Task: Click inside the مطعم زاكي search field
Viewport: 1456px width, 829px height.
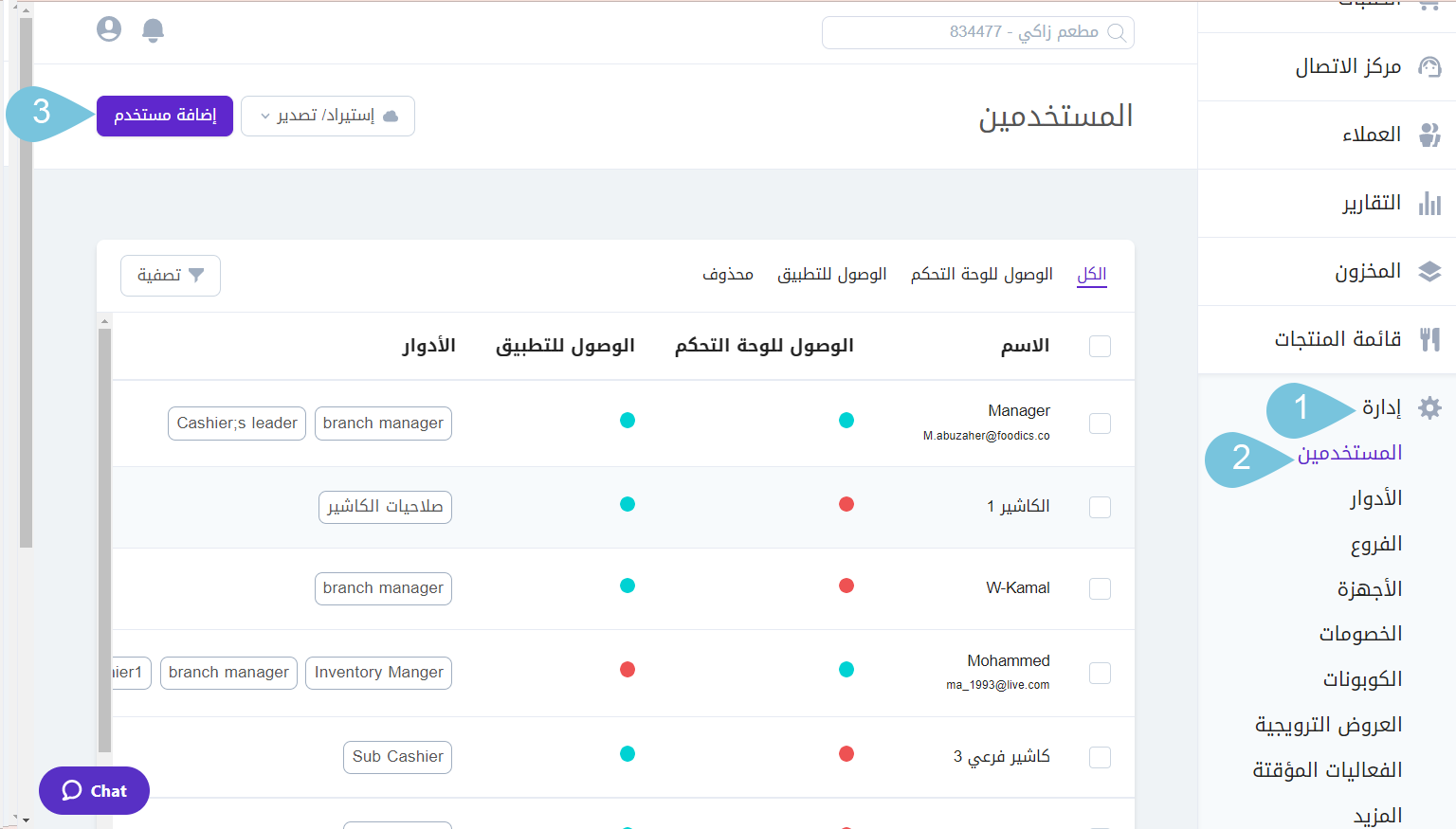Action: [977, 32]
